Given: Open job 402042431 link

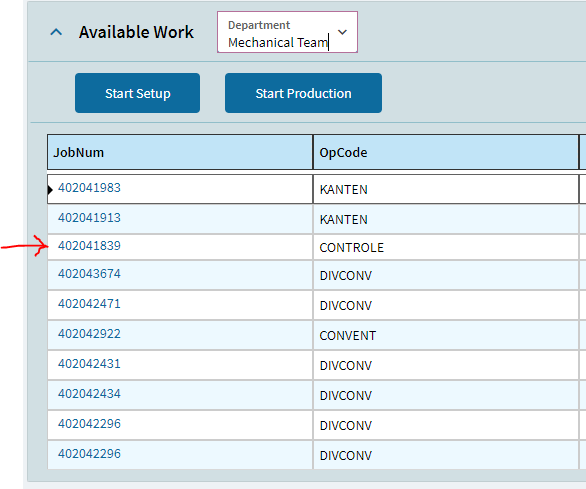Looking at the screenshot, I should (89, 363).
